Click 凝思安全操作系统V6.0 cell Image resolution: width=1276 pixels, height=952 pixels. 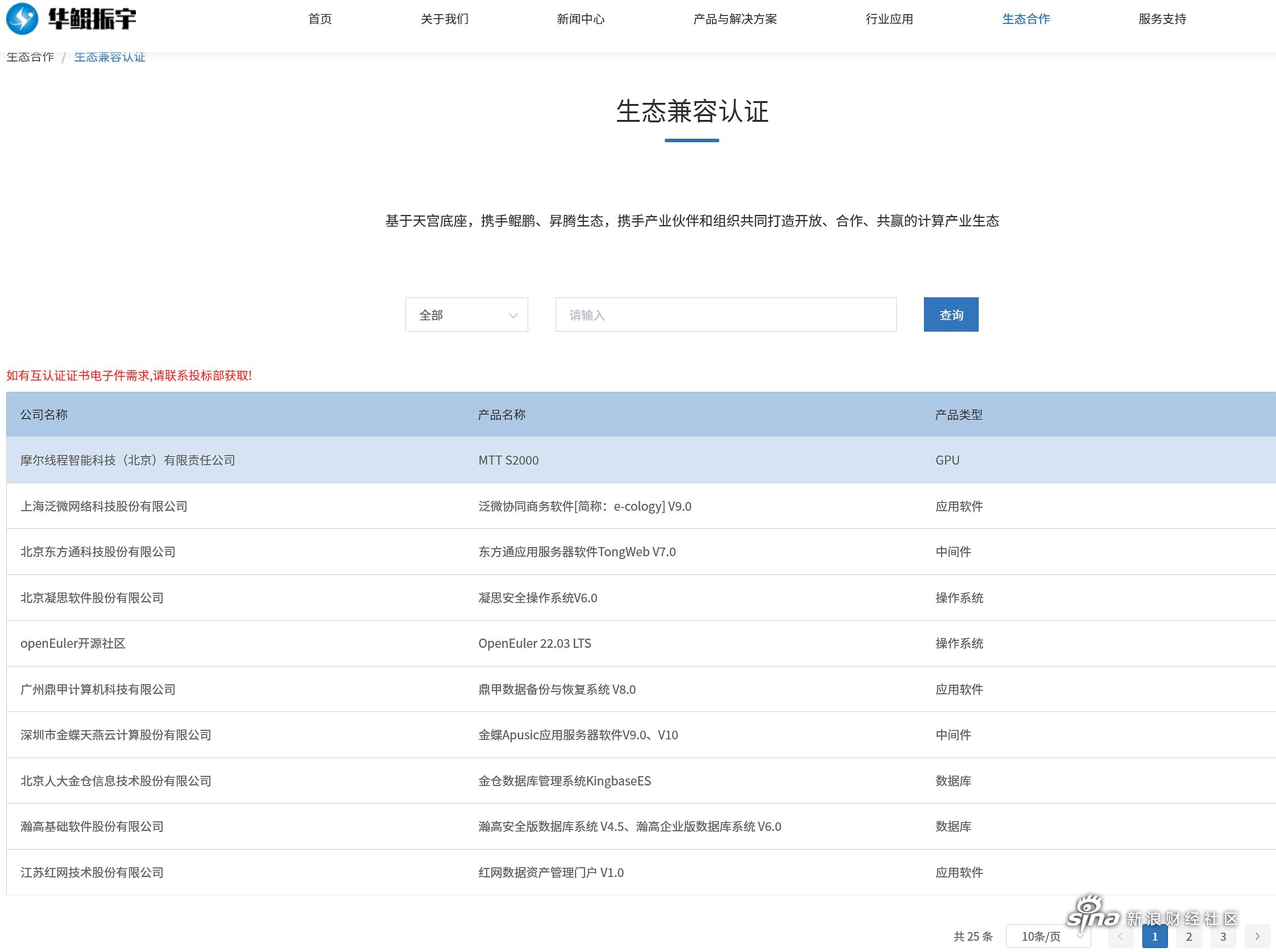coord(537,598)
